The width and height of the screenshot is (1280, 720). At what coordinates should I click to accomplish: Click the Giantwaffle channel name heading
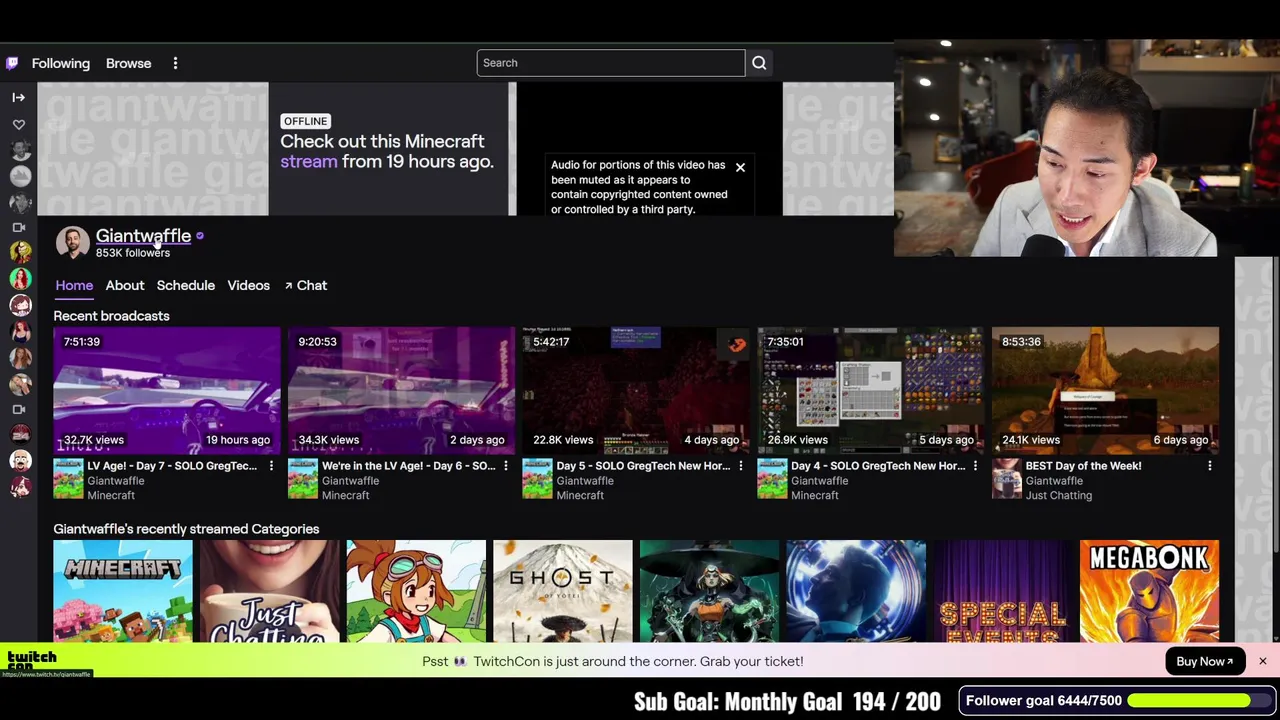click(143, 236)
